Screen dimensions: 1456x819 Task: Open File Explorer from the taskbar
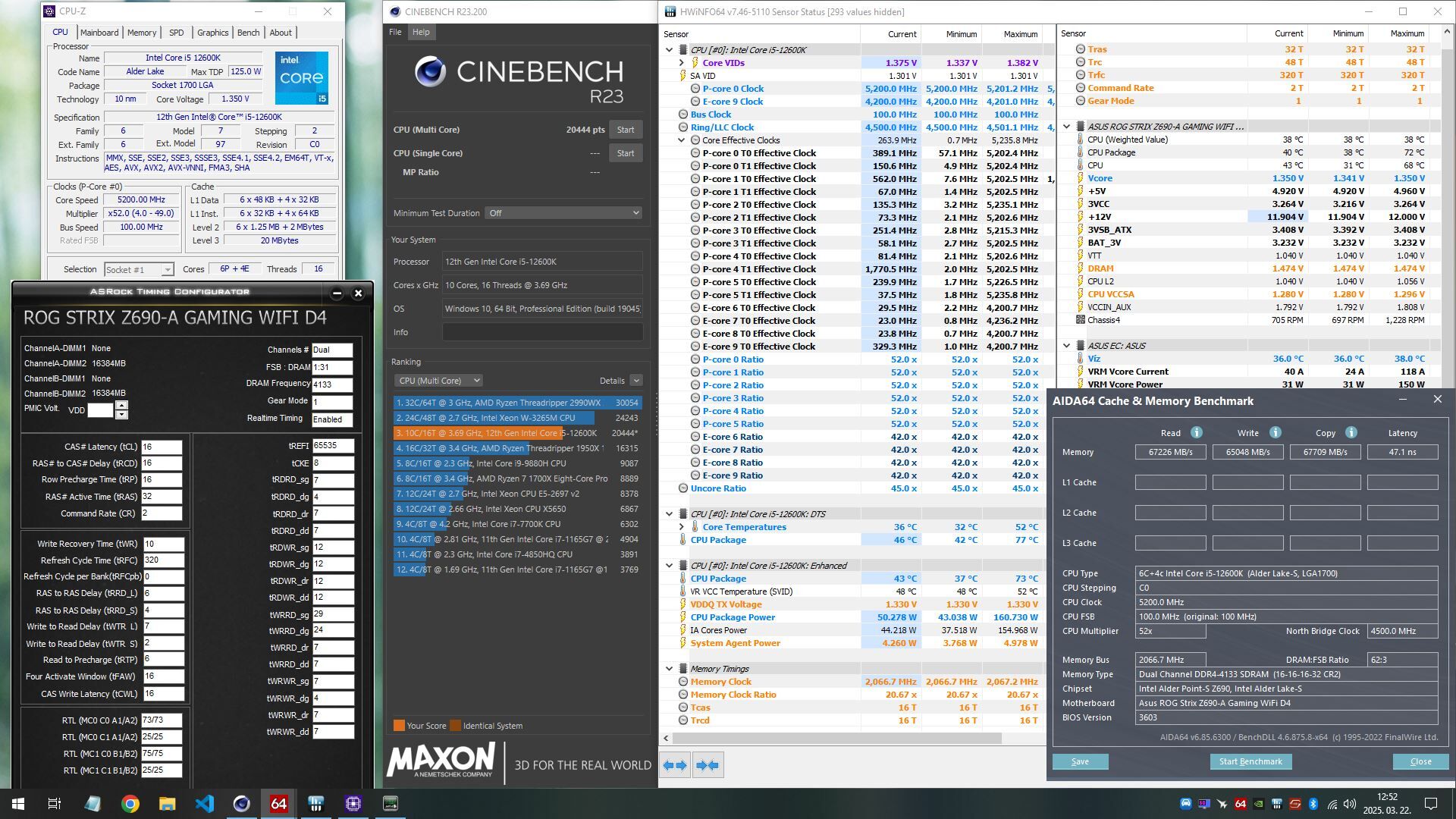tap(168, 803)
